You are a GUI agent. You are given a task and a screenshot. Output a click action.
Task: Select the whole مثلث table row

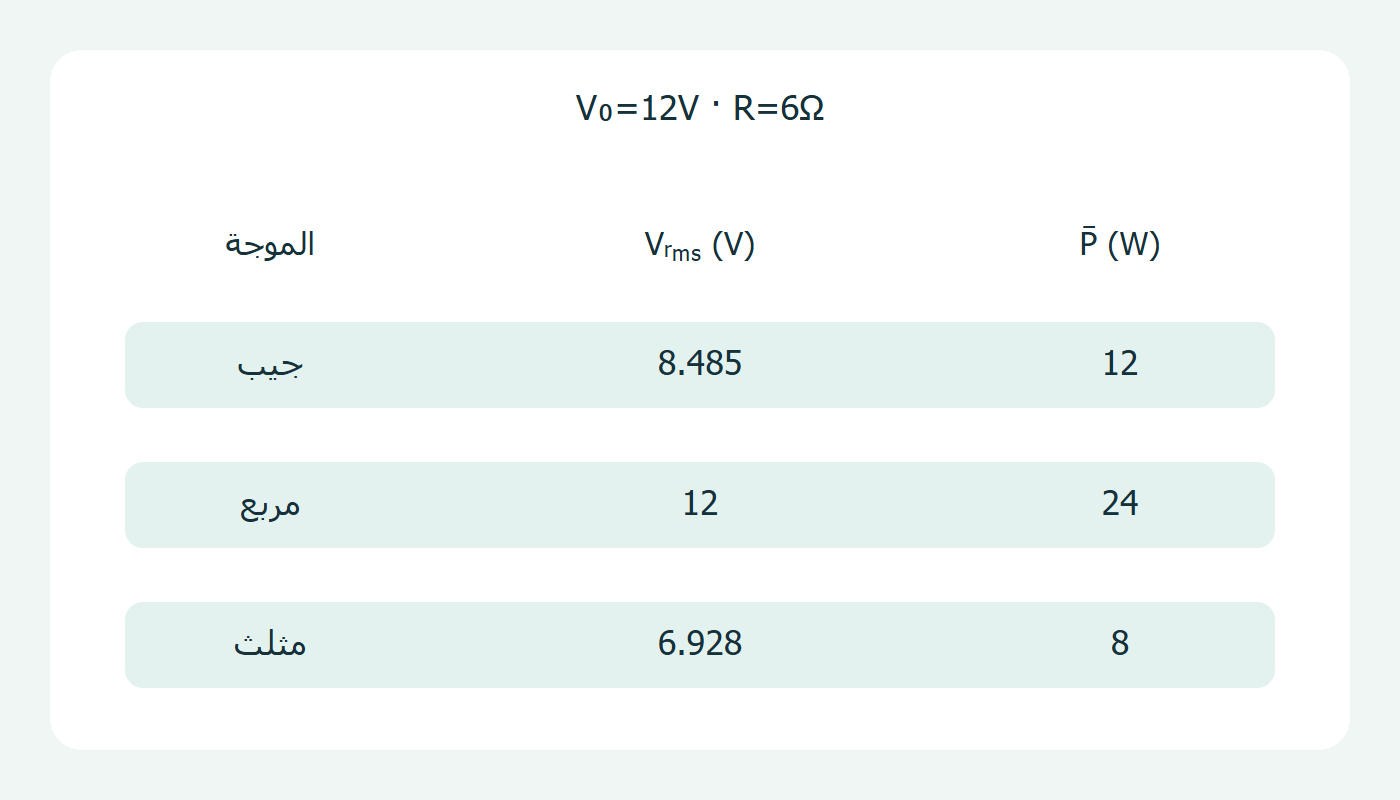pyautogui.click(x=700, y=645)
